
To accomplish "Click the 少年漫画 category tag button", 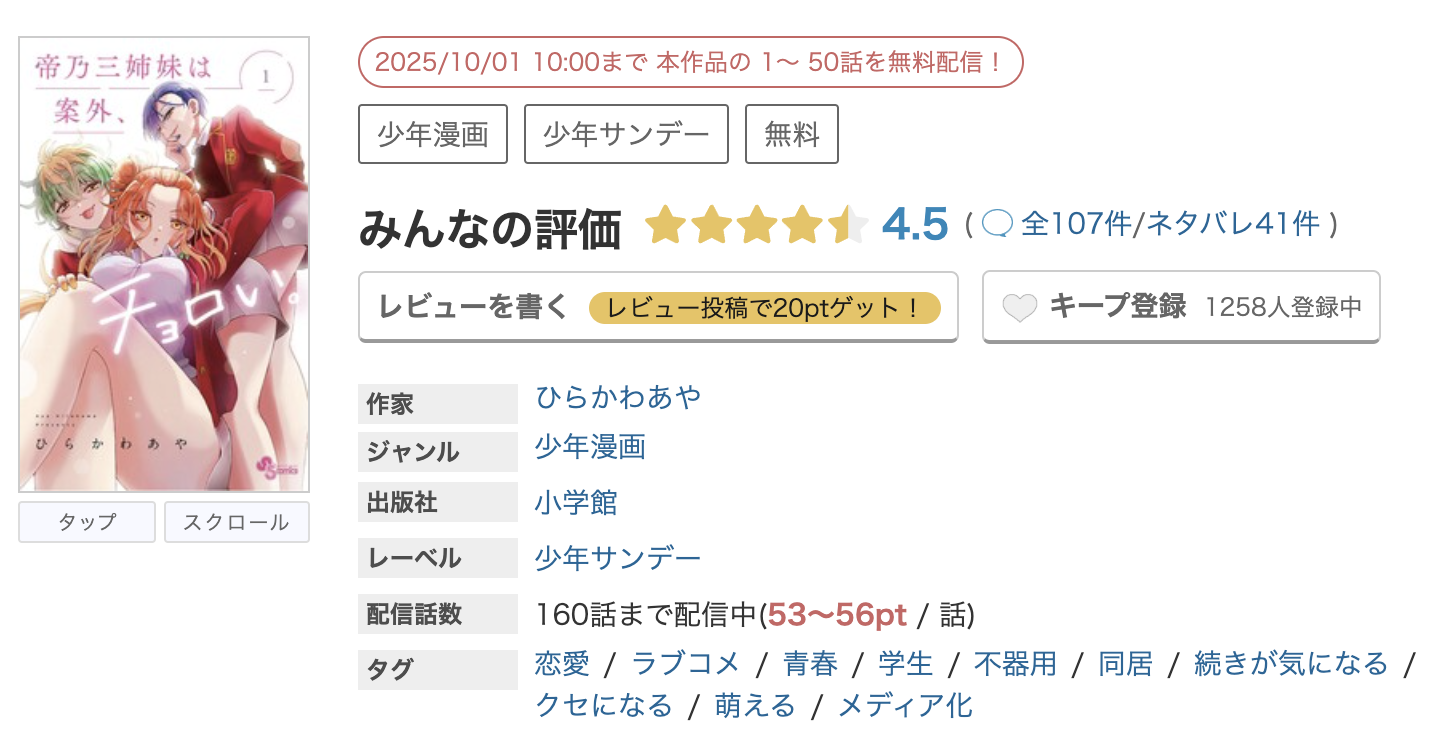I will [x=433, y=134].
